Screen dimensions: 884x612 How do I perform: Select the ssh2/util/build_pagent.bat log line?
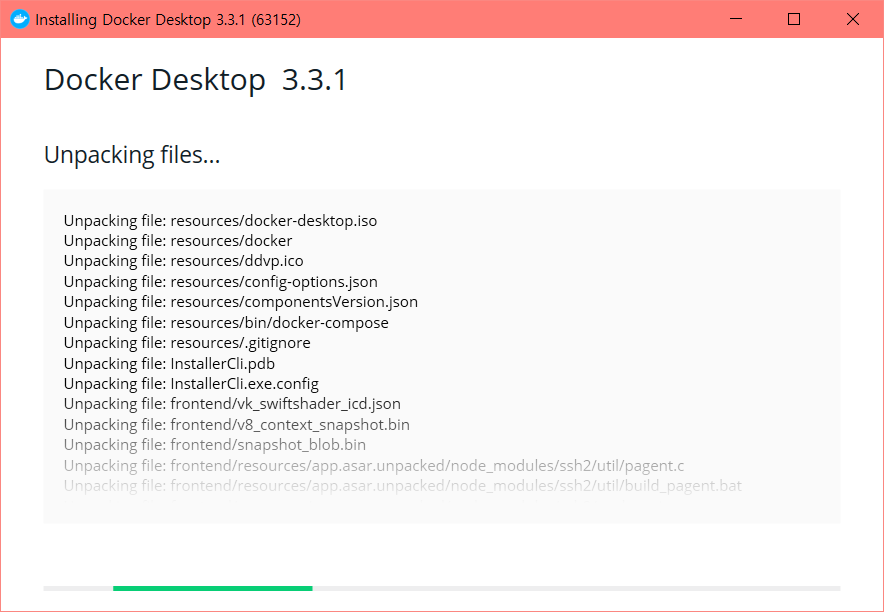[x=403, y=485]
